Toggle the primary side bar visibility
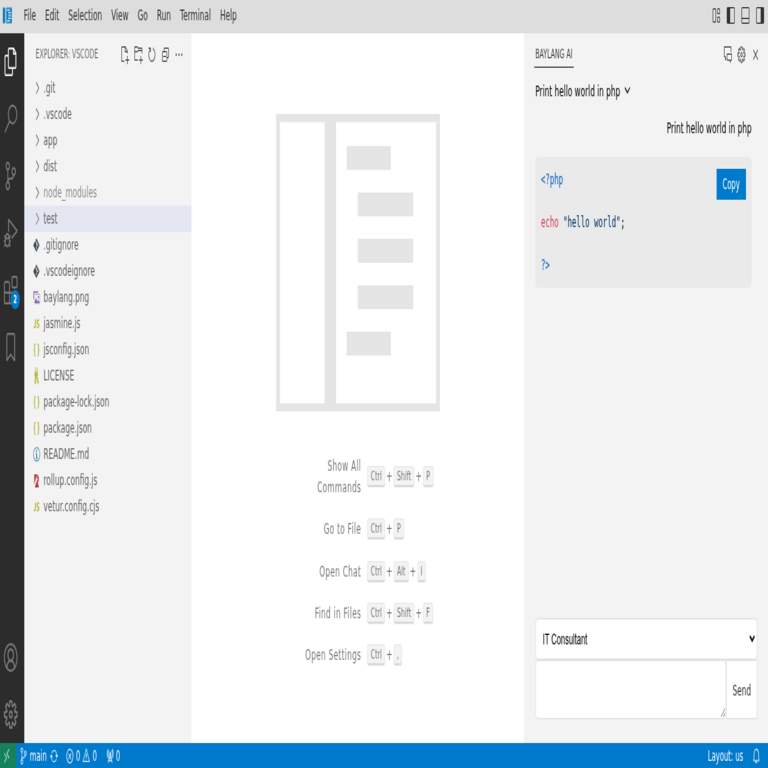 point(731,15)
